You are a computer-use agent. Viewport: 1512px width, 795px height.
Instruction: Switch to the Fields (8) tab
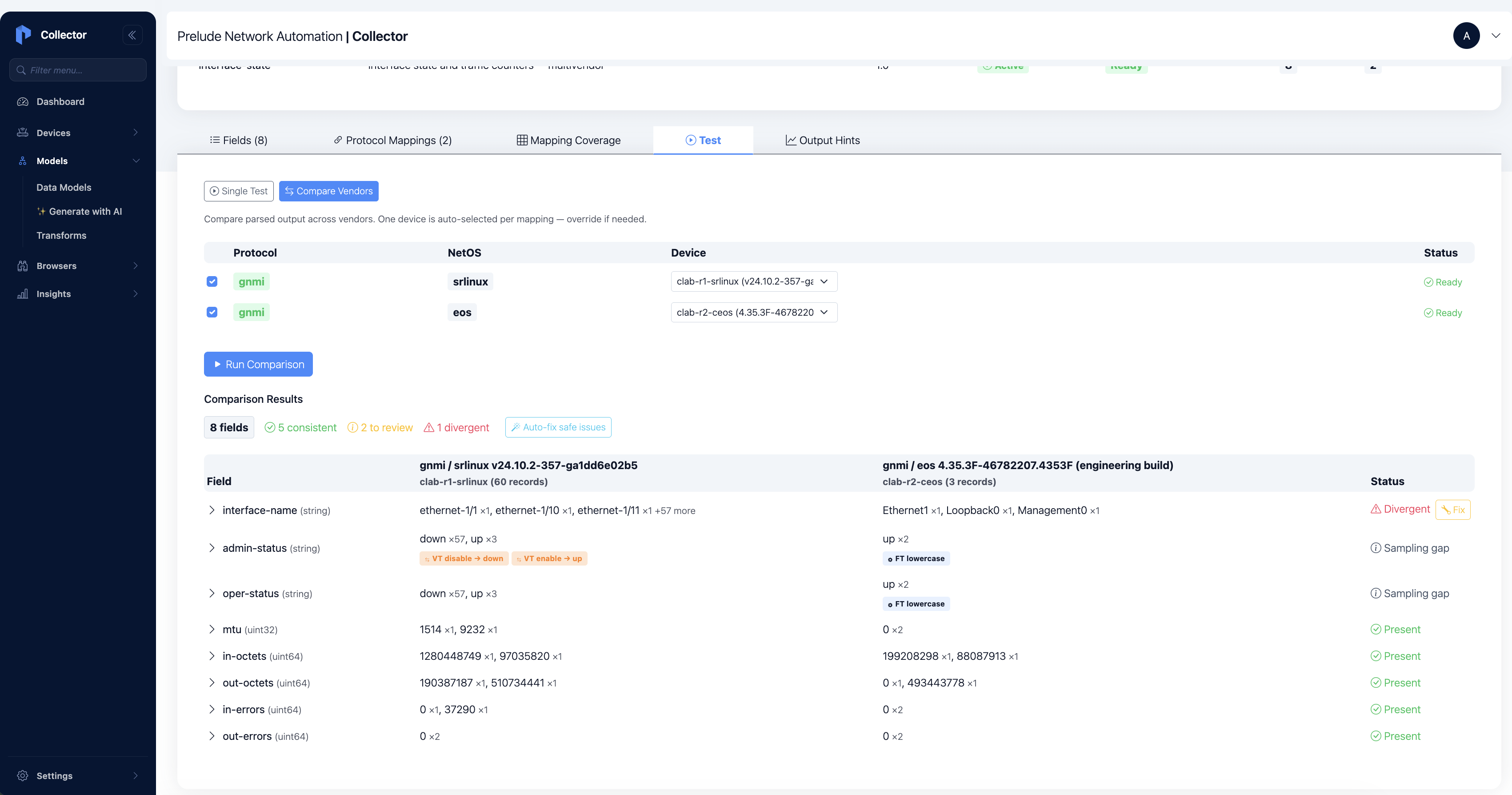tap(238, 141)
